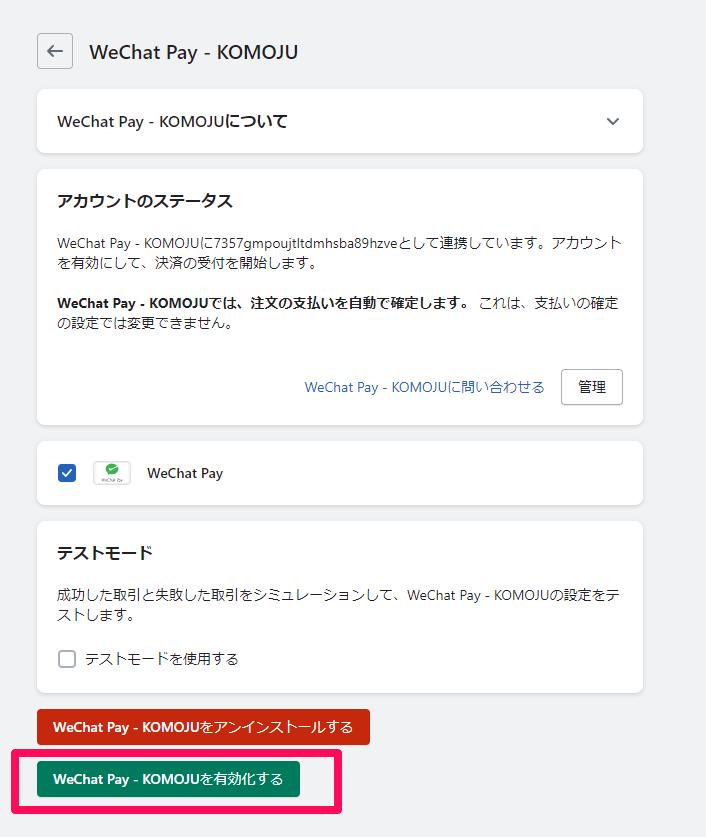Click the テストモードを使用する label text

click(x=162, y=659)
